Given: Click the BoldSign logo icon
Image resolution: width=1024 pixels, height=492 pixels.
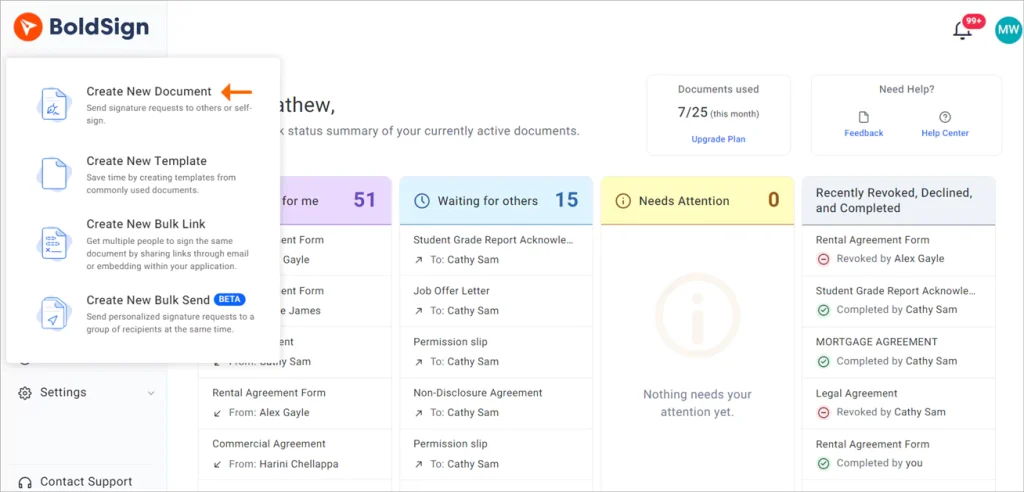Looking at the screenshot, I should [x=27, y=27].
